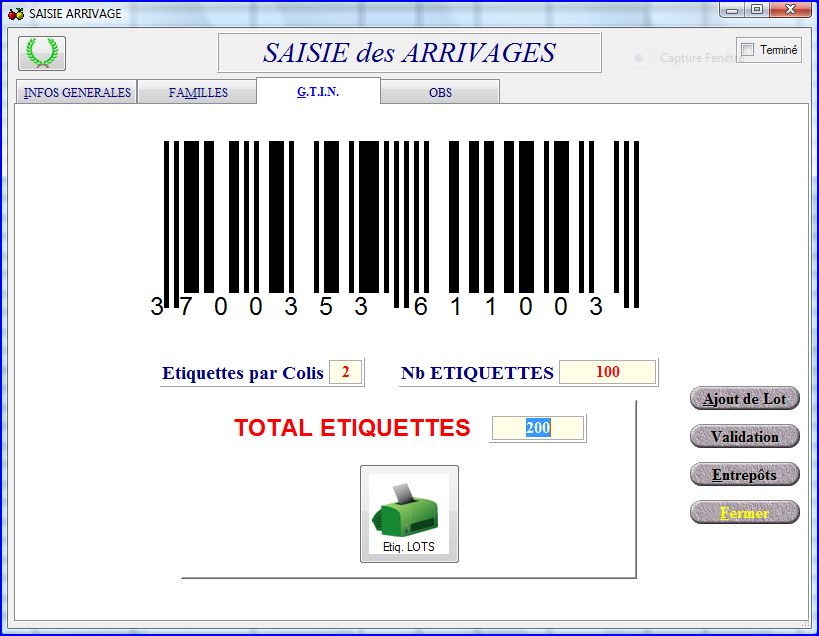Open Entrepôts button
819x636 pixels.
coord(744,475)
